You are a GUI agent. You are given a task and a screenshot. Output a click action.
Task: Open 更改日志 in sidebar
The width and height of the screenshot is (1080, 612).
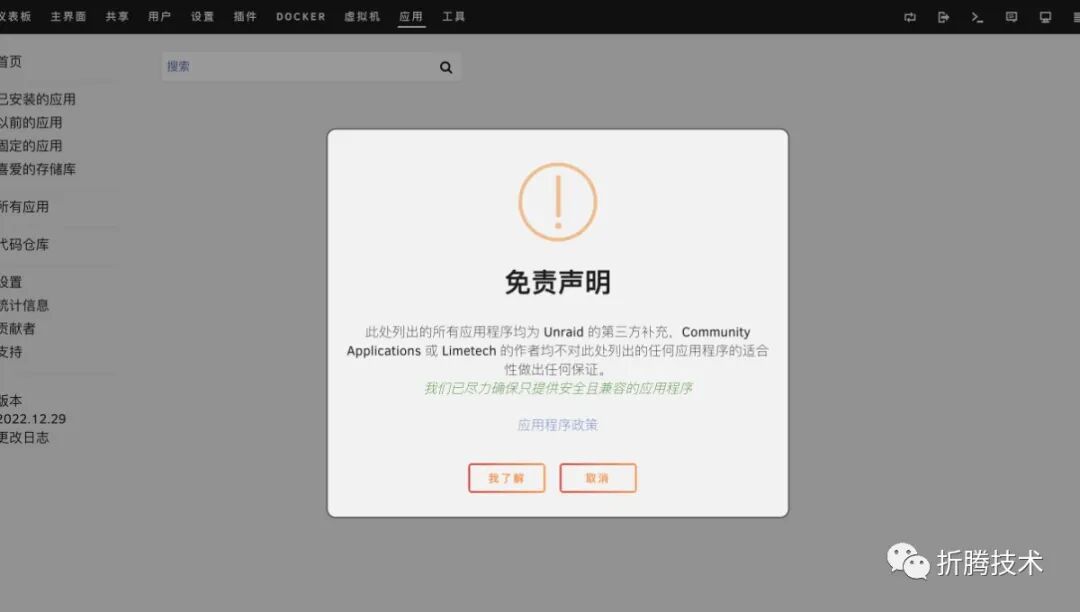coord(24,438)
